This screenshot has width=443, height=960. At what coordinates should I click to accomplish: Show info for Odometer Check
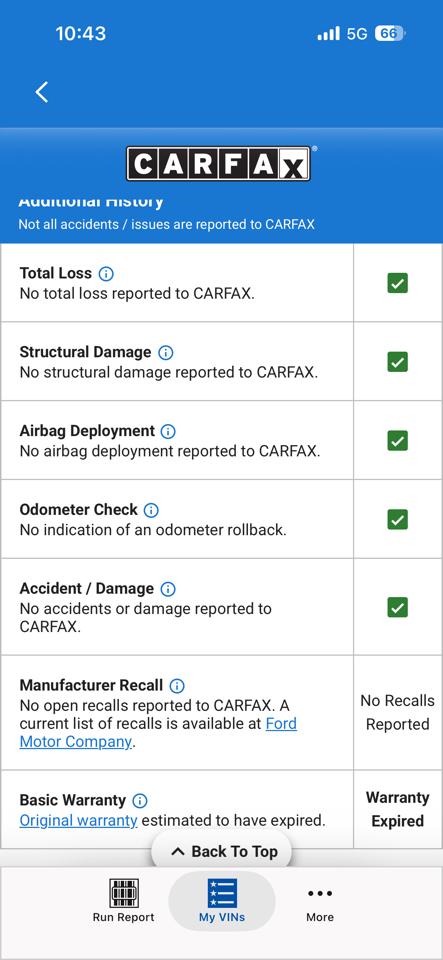(151, 510)
